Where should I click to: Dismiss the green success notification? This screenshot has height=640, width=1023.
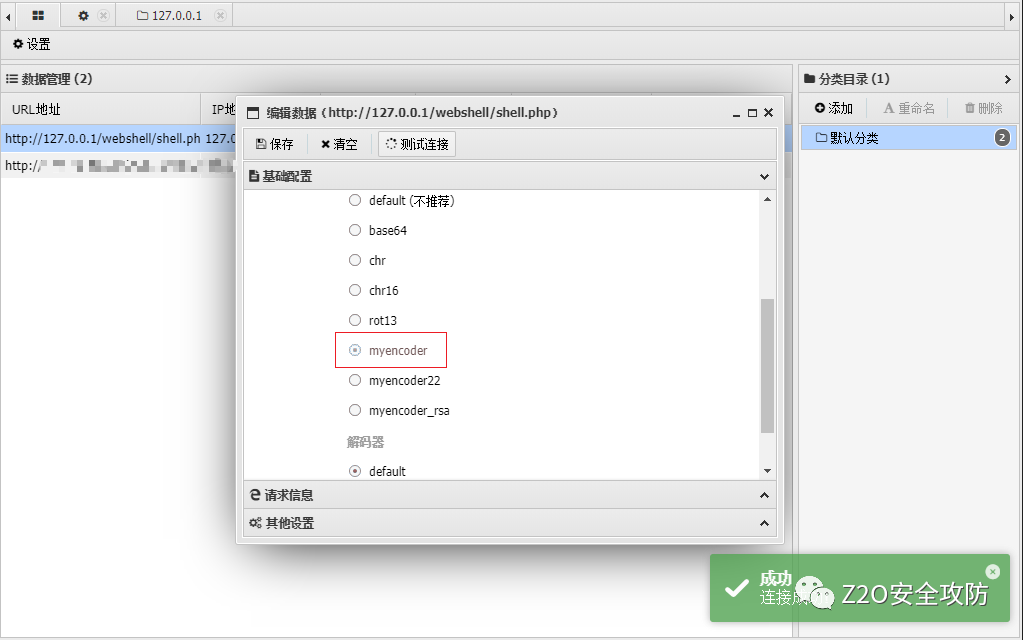coord(992,571)
